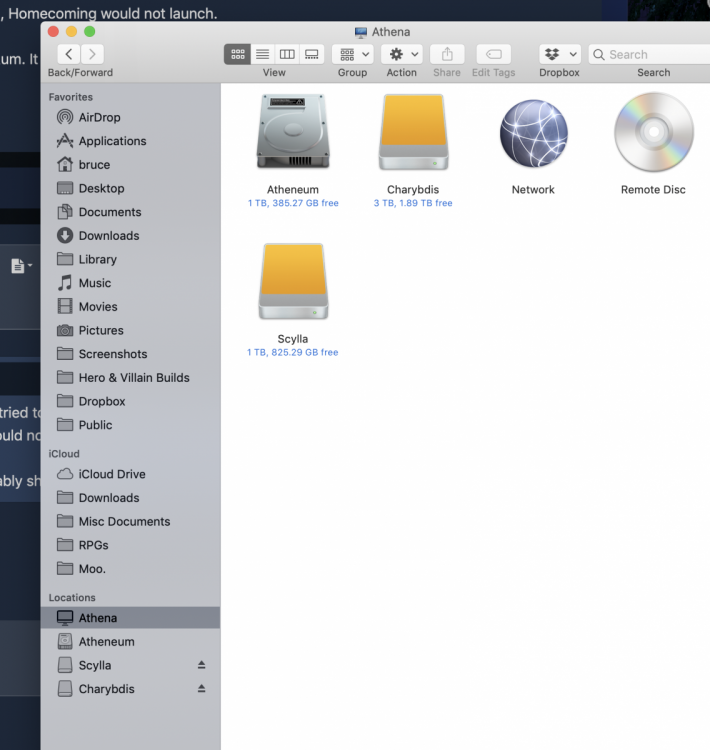Select Atheneum under Locations
The height and width of the screenshot is (750, 710).
(x=130, y=642)
